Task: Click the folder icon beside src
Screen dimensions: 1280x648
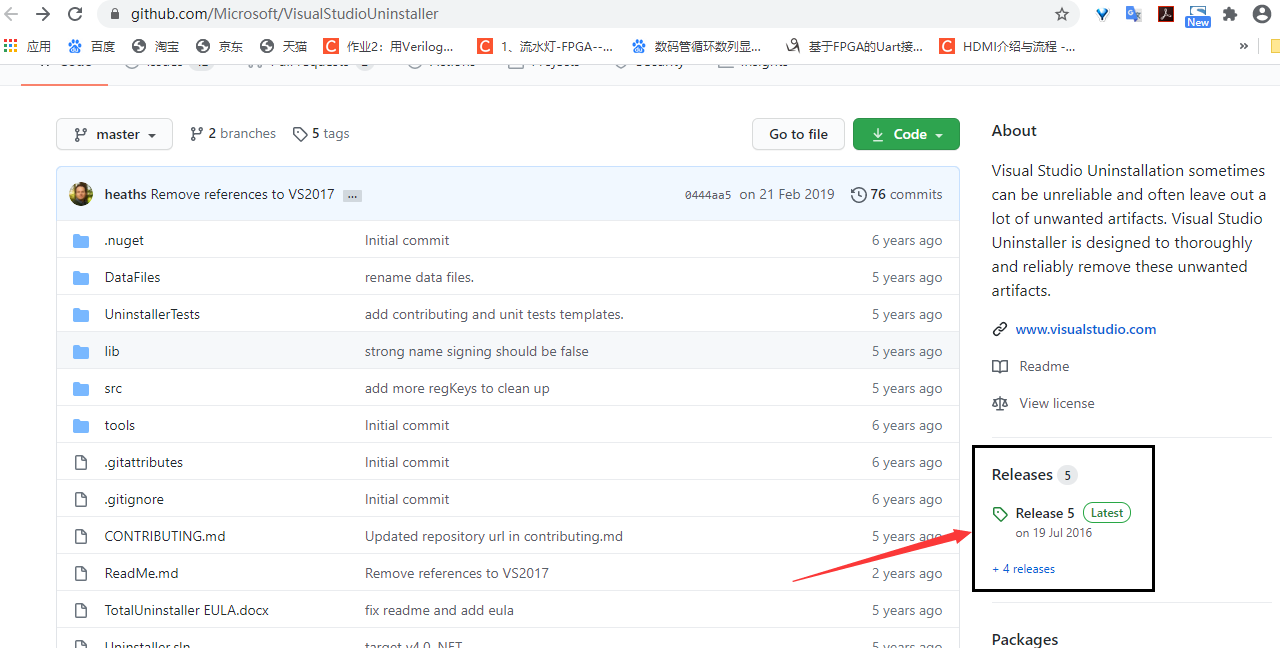Action: (x=81, y=389)
